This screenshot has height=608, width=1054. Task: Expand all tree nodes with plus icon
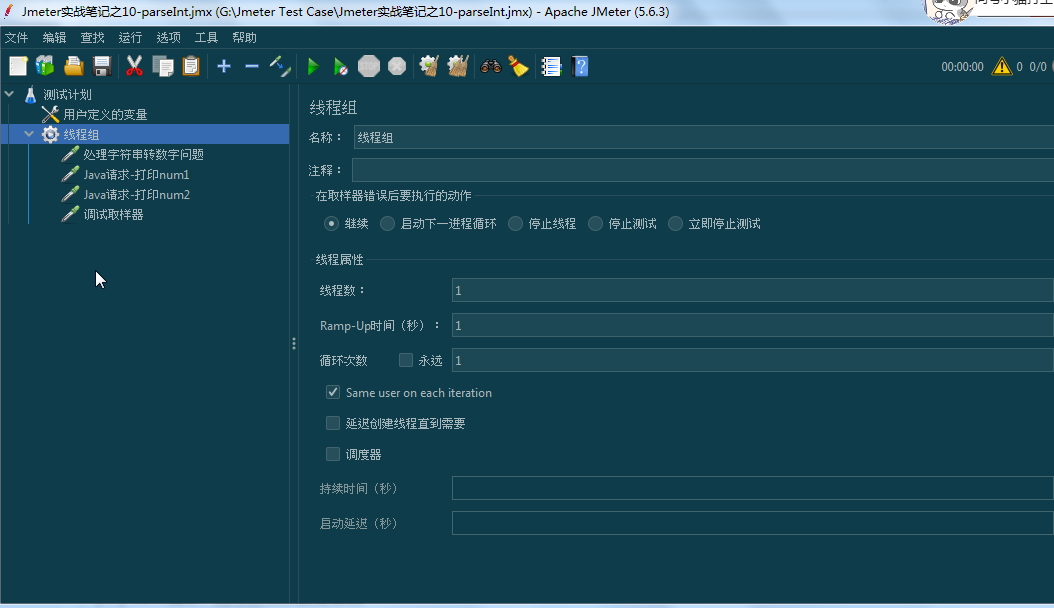223,66
